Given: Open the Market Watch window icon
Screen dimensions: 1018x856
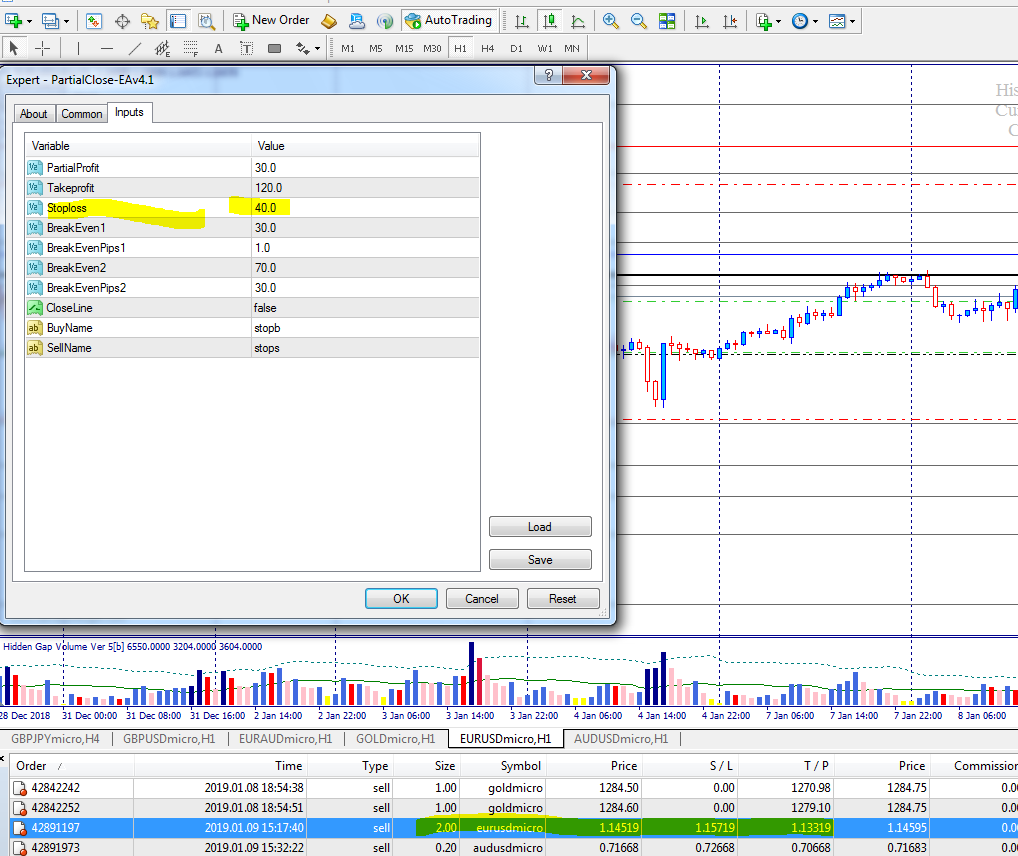Looking at the screenshot, I should coord(93,20).
